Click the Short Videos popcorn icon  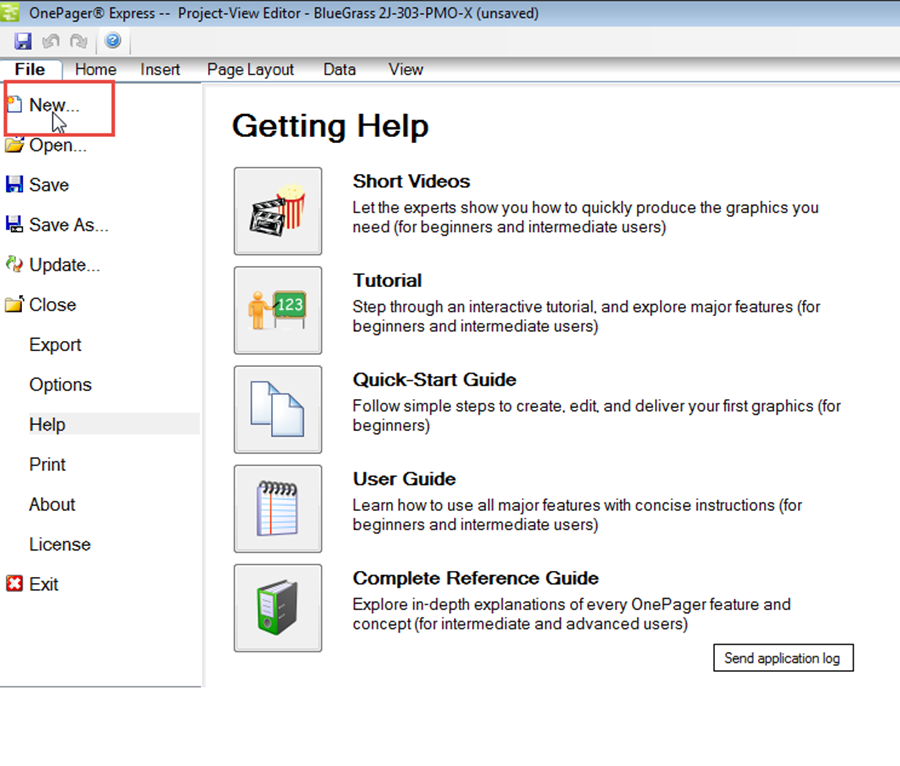[277, 210]
